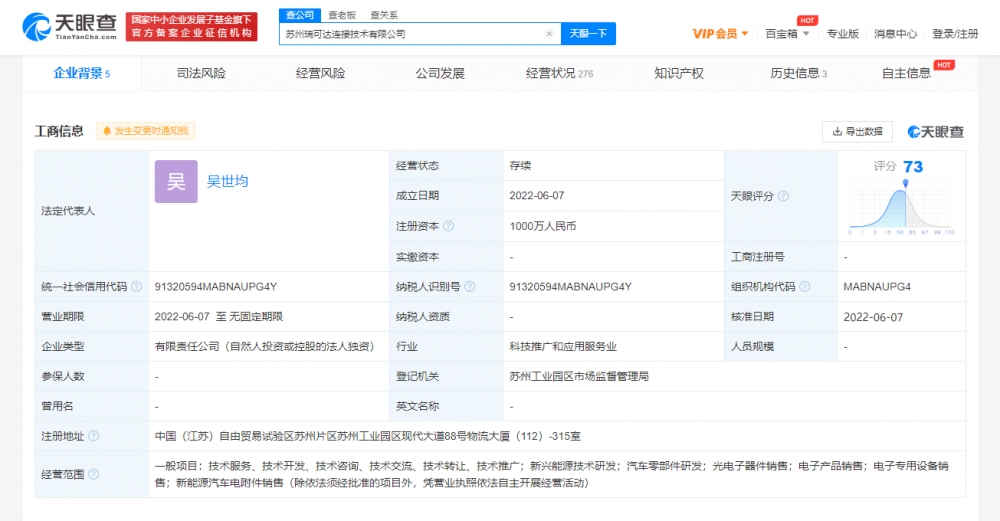This screenshot has height=521, width=1000.
Task: Open the 自主信息 tab
Action: tap(906, 73)
